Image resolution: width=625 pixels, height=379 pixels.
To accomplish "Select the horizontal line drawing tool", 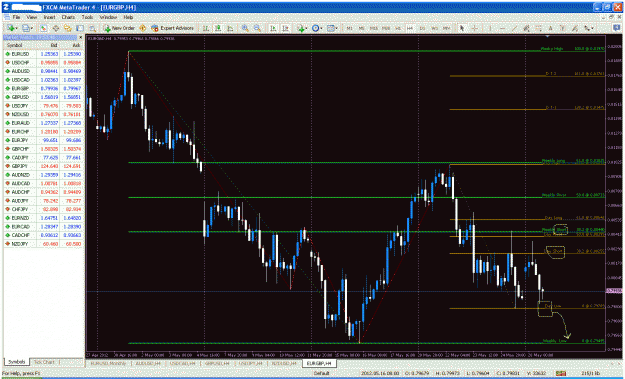I will [502, 28].
